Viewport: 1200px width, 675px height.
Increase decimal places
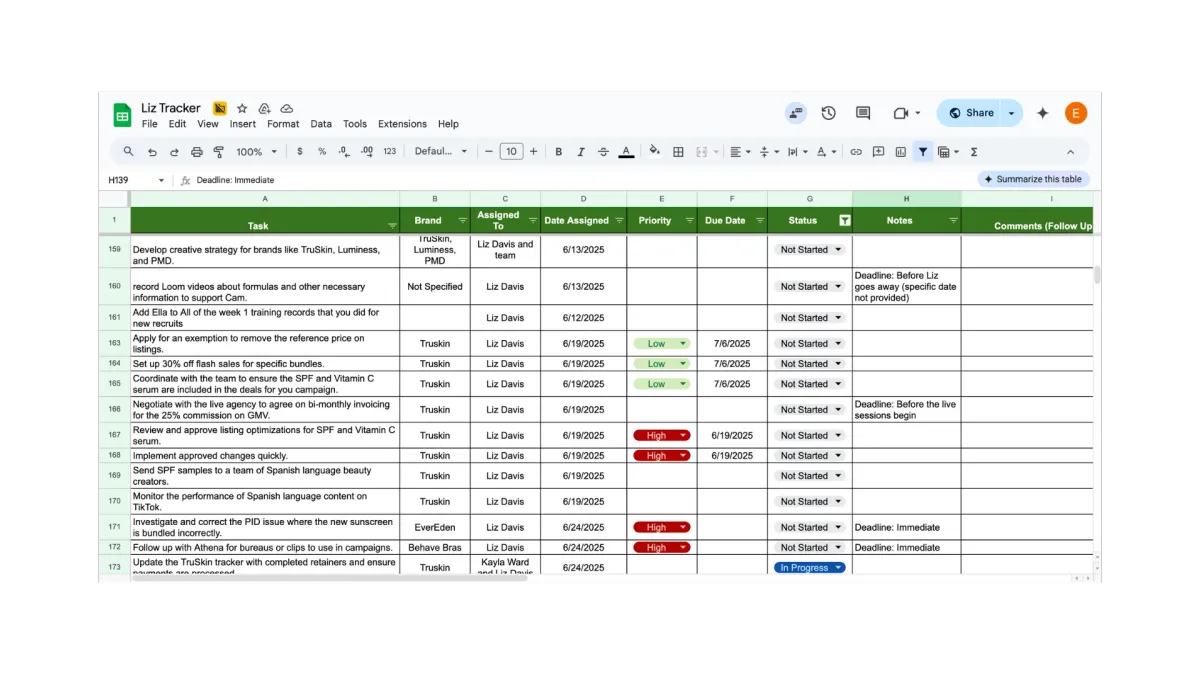(x=367, y=152)
